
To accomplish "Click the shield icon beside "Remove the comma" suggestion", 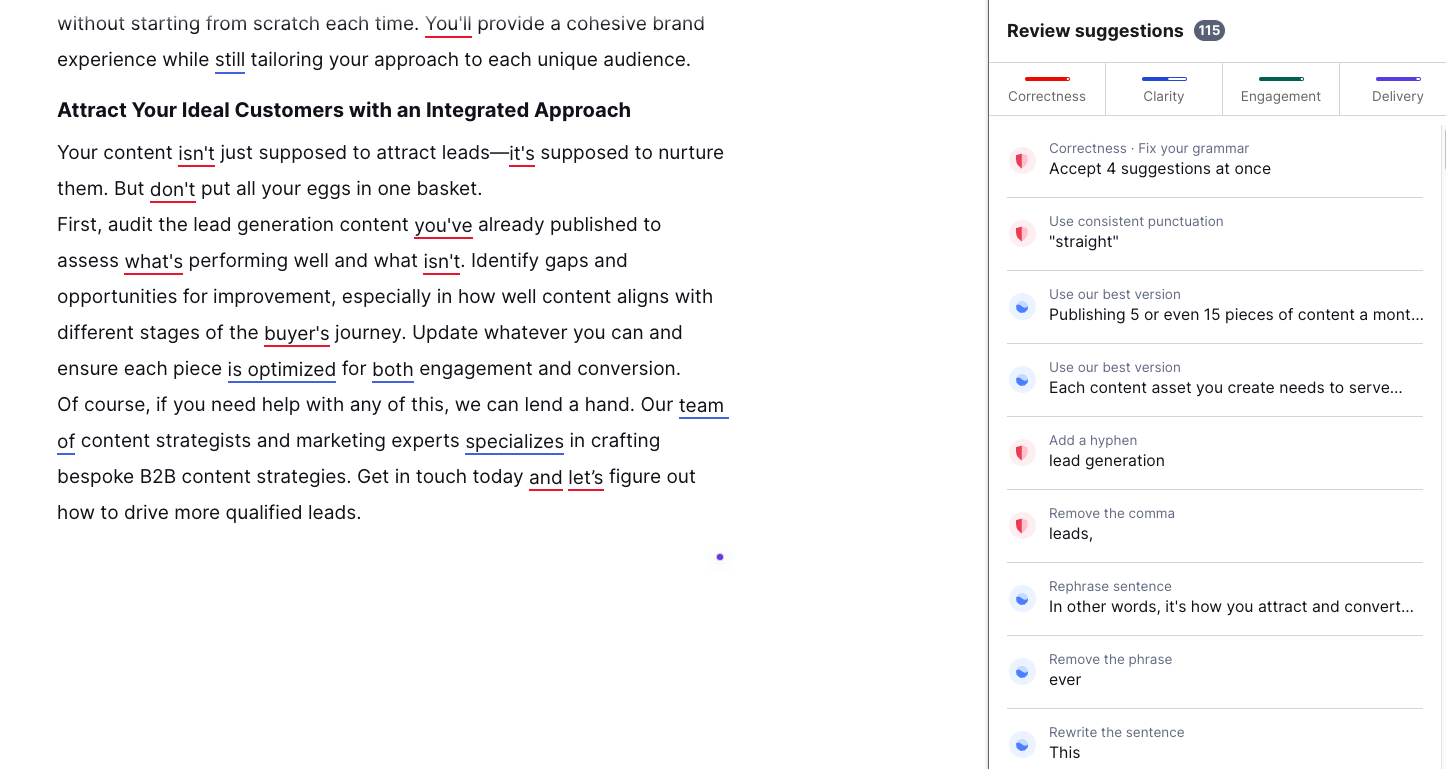I will click(1021, 525).
